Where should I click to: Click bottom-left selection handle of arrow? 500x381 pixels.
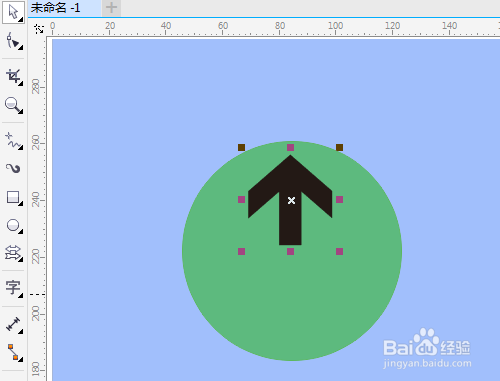pos(241,251)
